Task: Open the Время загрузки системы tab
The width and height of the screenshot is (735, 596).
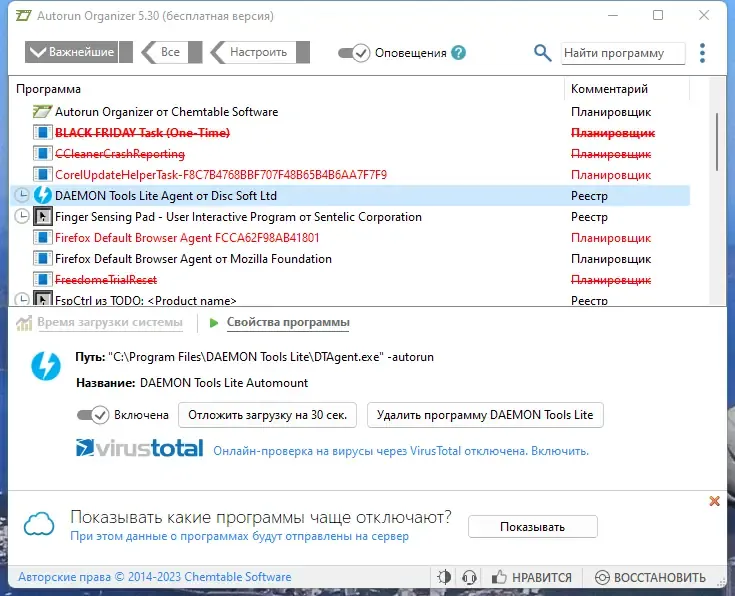Action: [x=110, y=323]
